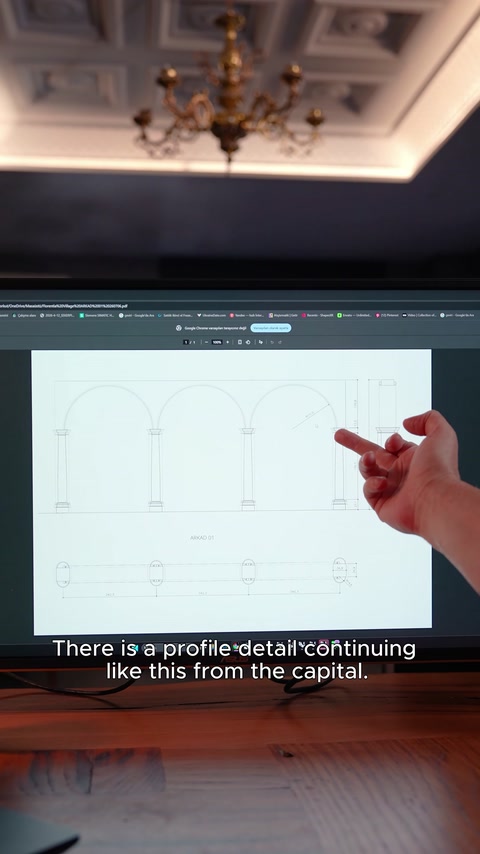Viewport: 480px width, 854px height.
Task: Click the rotate page icon in PDF toolbar
Action: 248,342
